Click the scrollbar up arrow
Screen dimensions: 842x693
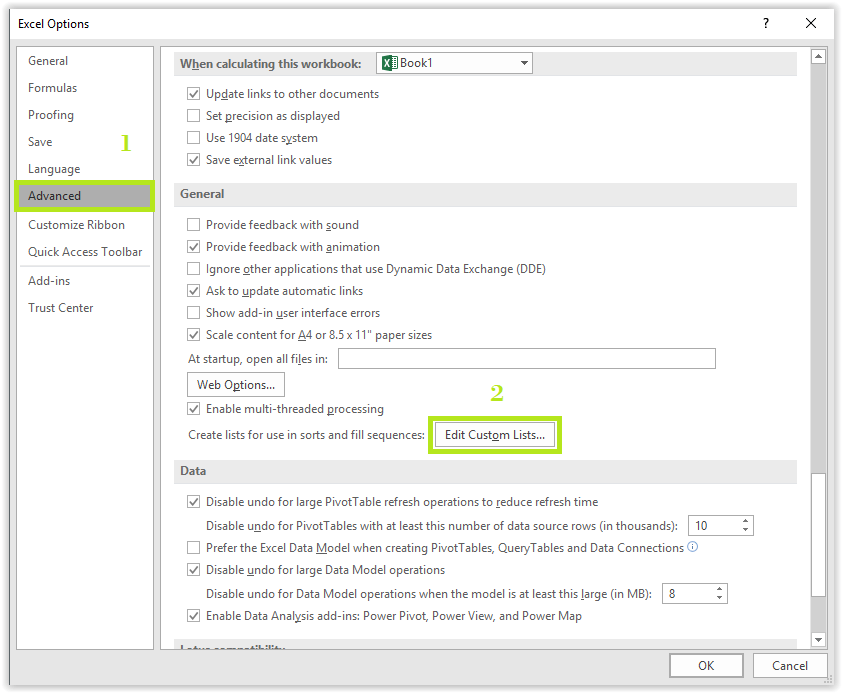tap(818, 56)
